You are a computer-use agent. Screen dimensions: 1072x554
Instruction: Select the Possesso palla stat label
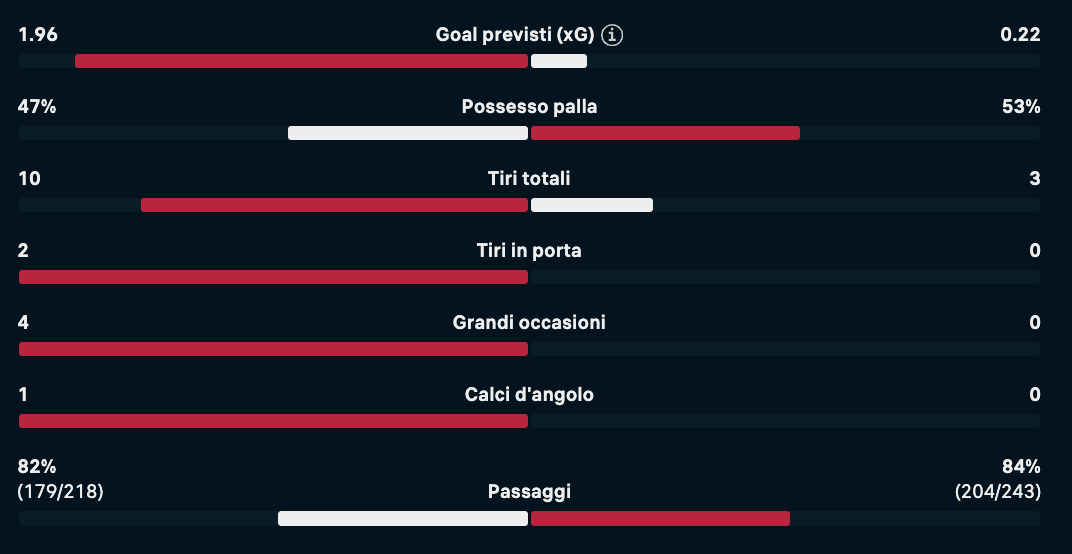coord(529,107)
